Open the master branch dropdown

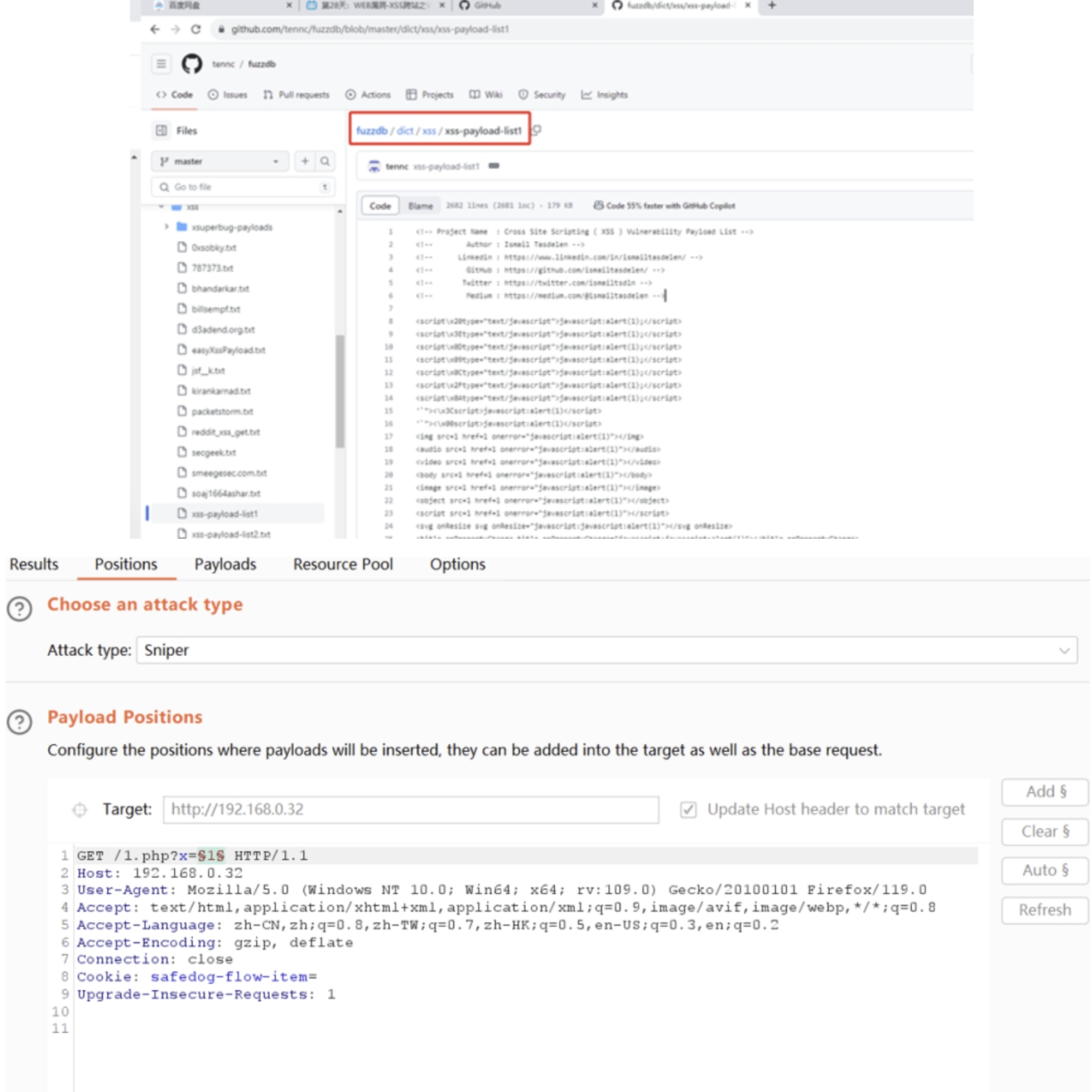pyautogui.click(x=220, y=161)
